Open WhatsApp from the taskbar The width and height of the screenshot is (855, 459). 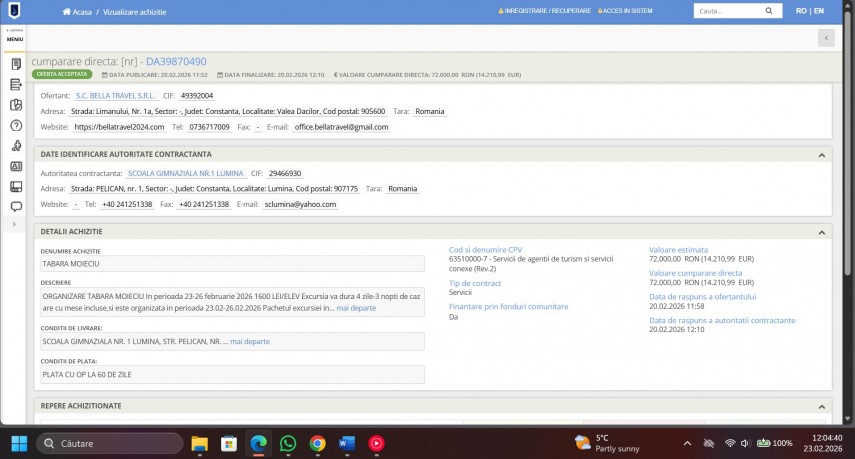point(288,443)
